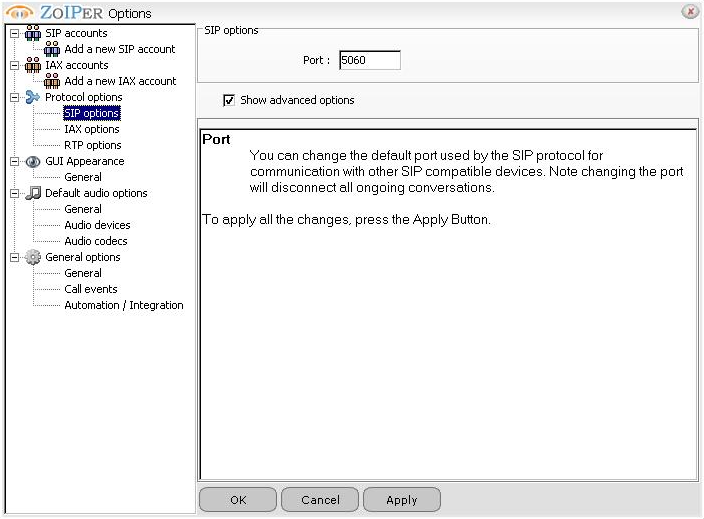Click the General options gear icon
The height and width of the screenshot is (519, 704).
tap(32, 257)
